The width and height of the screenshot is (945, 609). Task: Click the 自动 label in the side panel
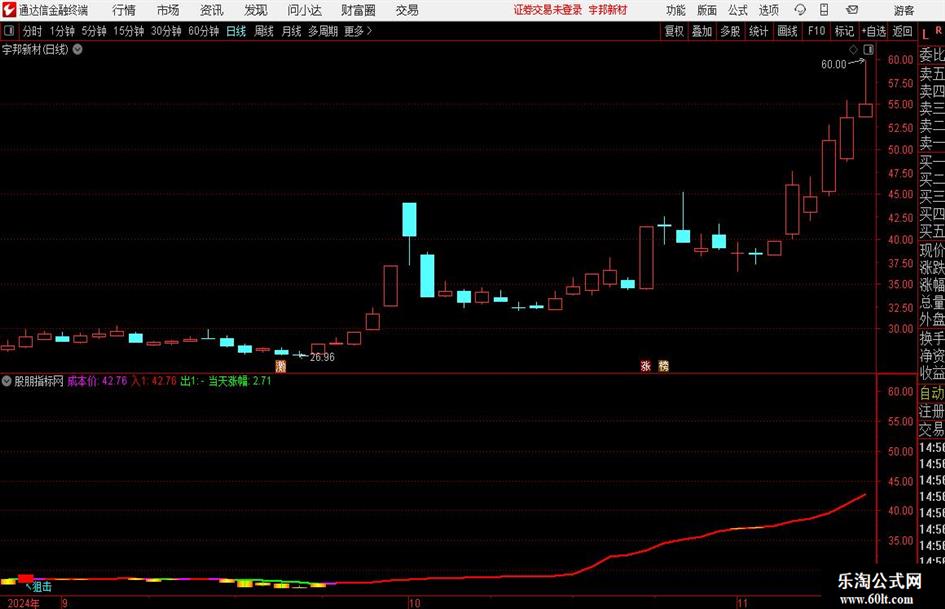coord(932,393)
